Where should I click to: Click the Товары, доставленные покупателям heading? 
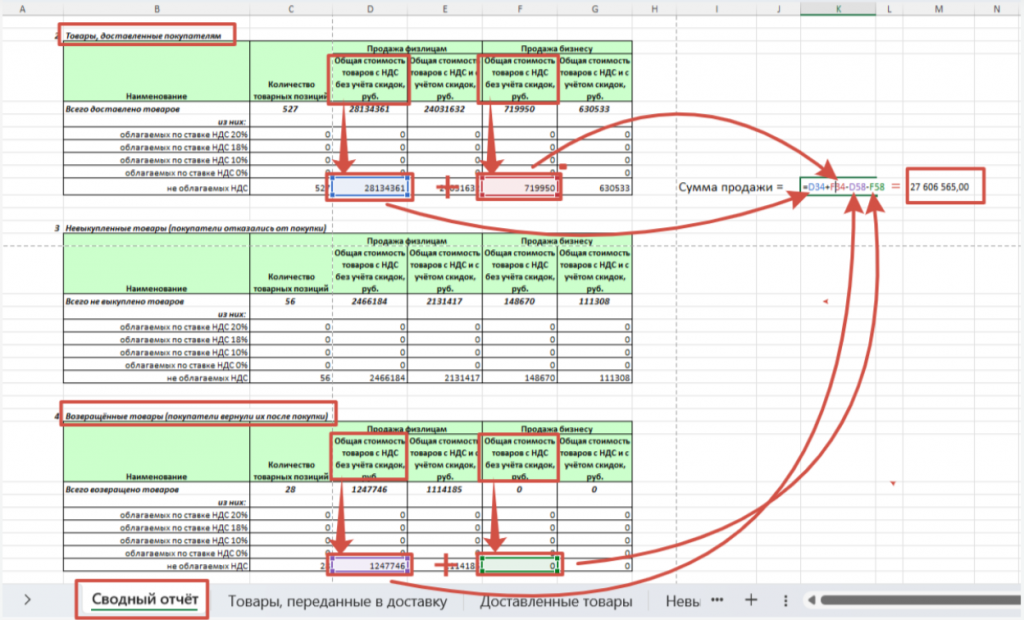(147, 34)
